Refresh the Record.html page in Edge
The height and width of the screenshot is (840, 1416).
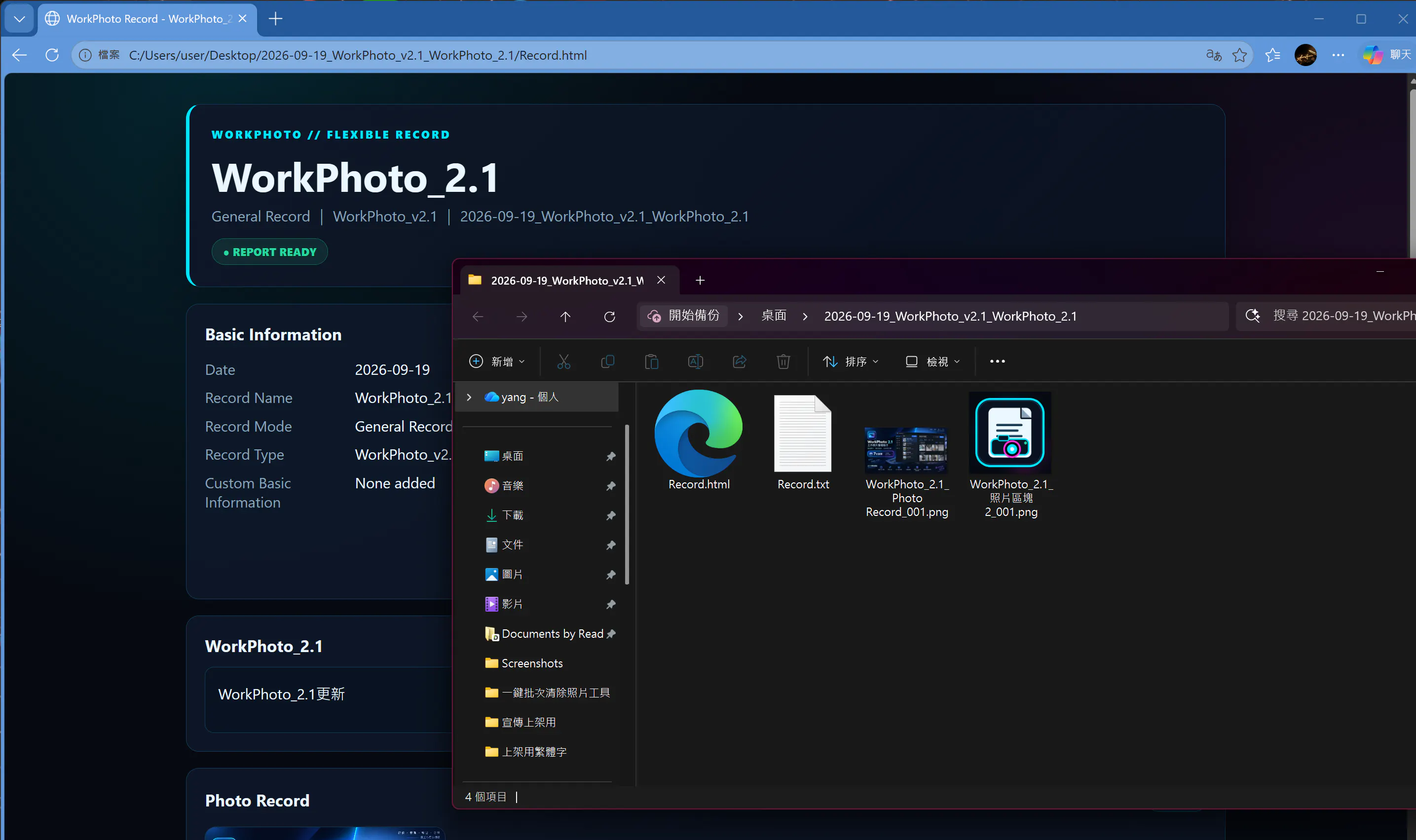pos(52,55)
